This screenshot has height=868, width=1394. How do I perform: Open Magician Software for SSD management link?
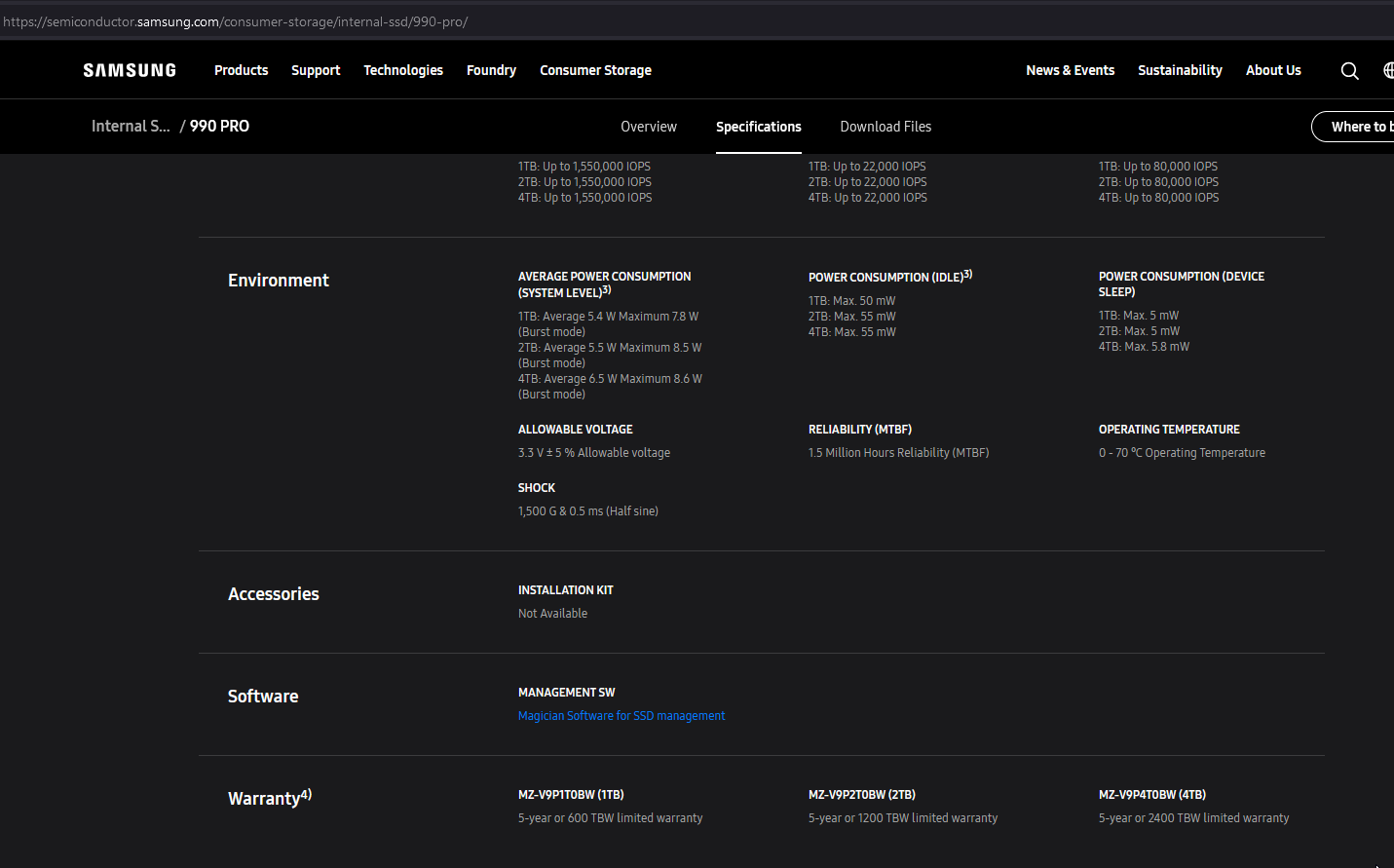622,716
